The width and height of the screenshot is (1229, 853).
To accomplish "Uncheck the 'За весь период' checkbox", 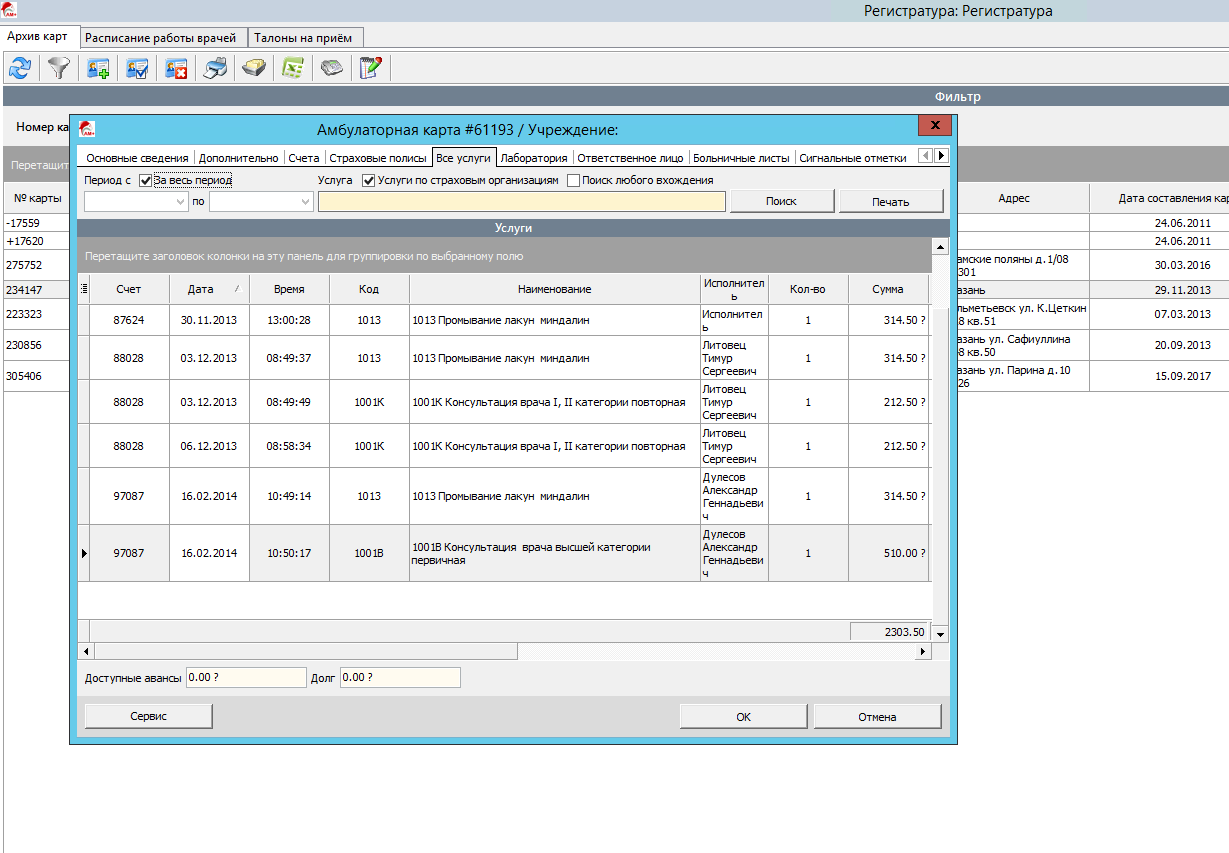I will pos(146,181).
